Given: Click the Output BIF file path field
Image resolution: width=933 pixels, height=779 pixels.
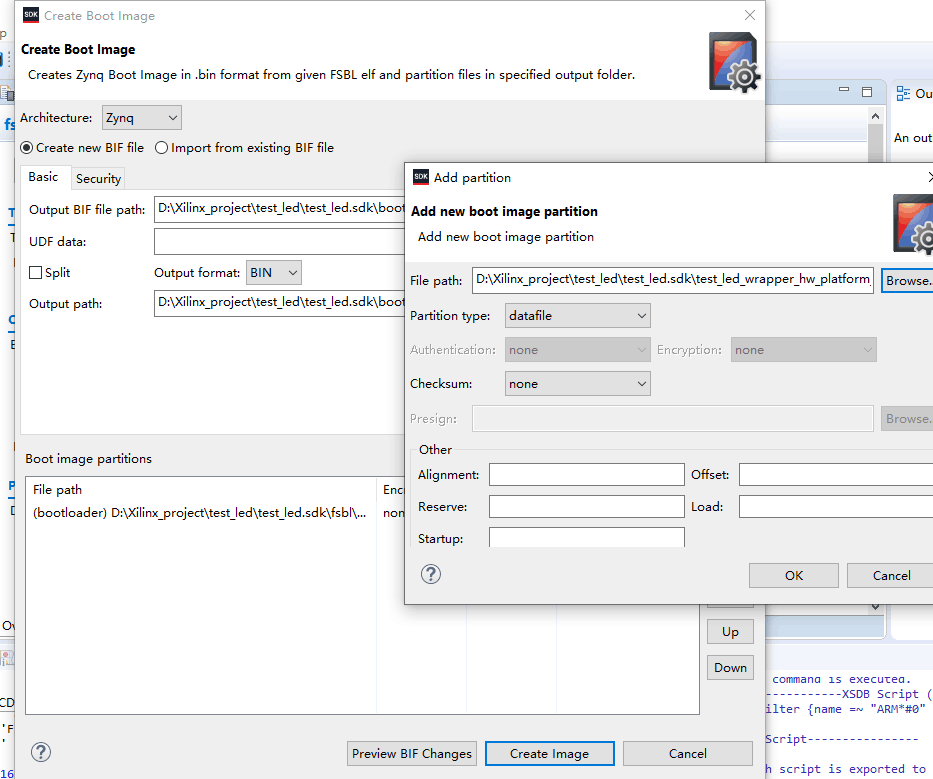Looking at the screenshot, I should (x=279, y=209).
